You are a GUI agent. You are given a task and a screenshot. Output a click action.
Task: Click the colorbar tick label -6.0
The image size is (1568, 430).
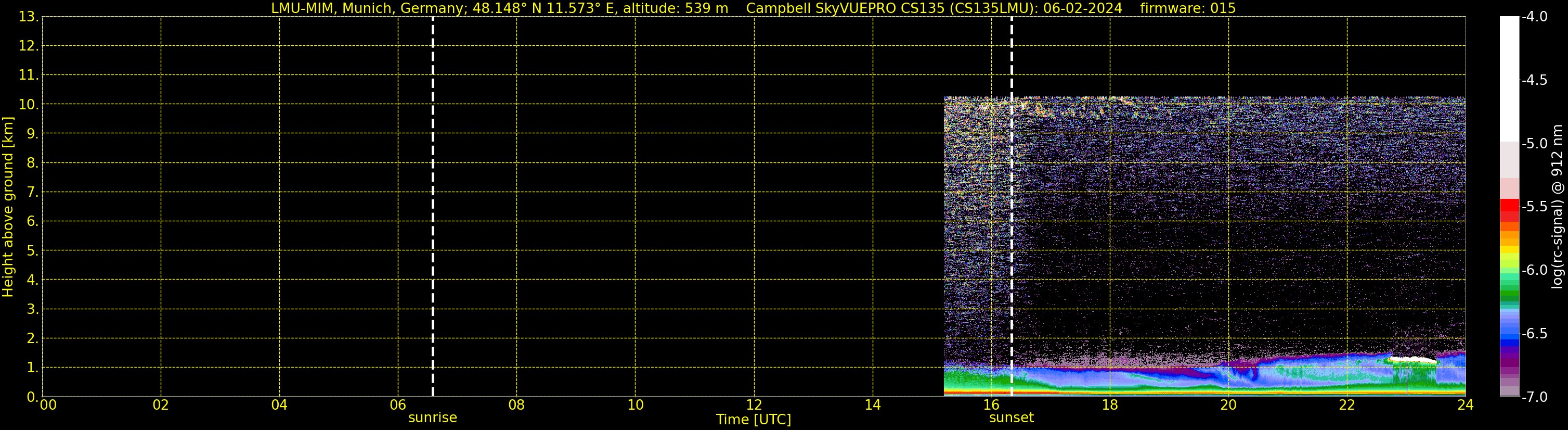click(1535, 270)
